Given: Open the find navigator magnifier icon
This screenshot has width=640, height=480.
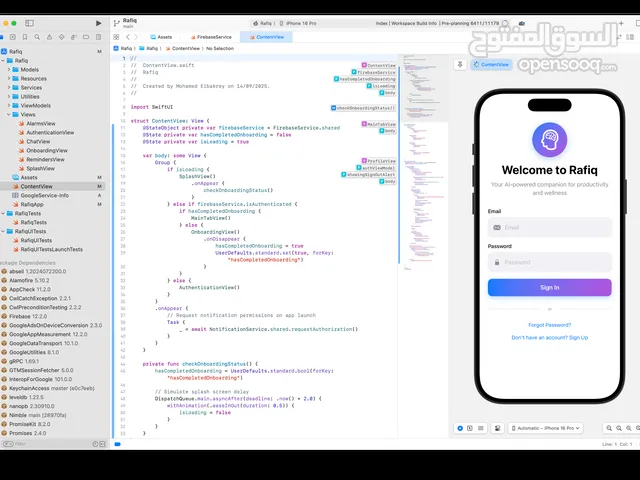Looking at the screenshot, I should pyautogui.click(x=37, y=37).
